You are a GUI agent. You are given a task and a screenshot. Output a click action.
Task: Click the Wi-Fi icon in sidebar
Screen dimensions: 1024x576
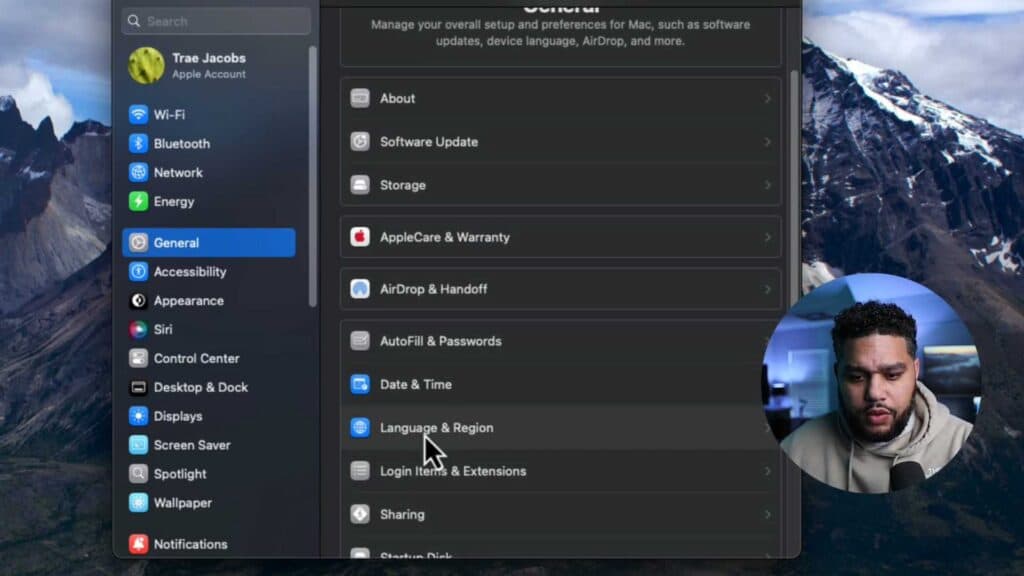pyautogui.click(x=138, y=114)
